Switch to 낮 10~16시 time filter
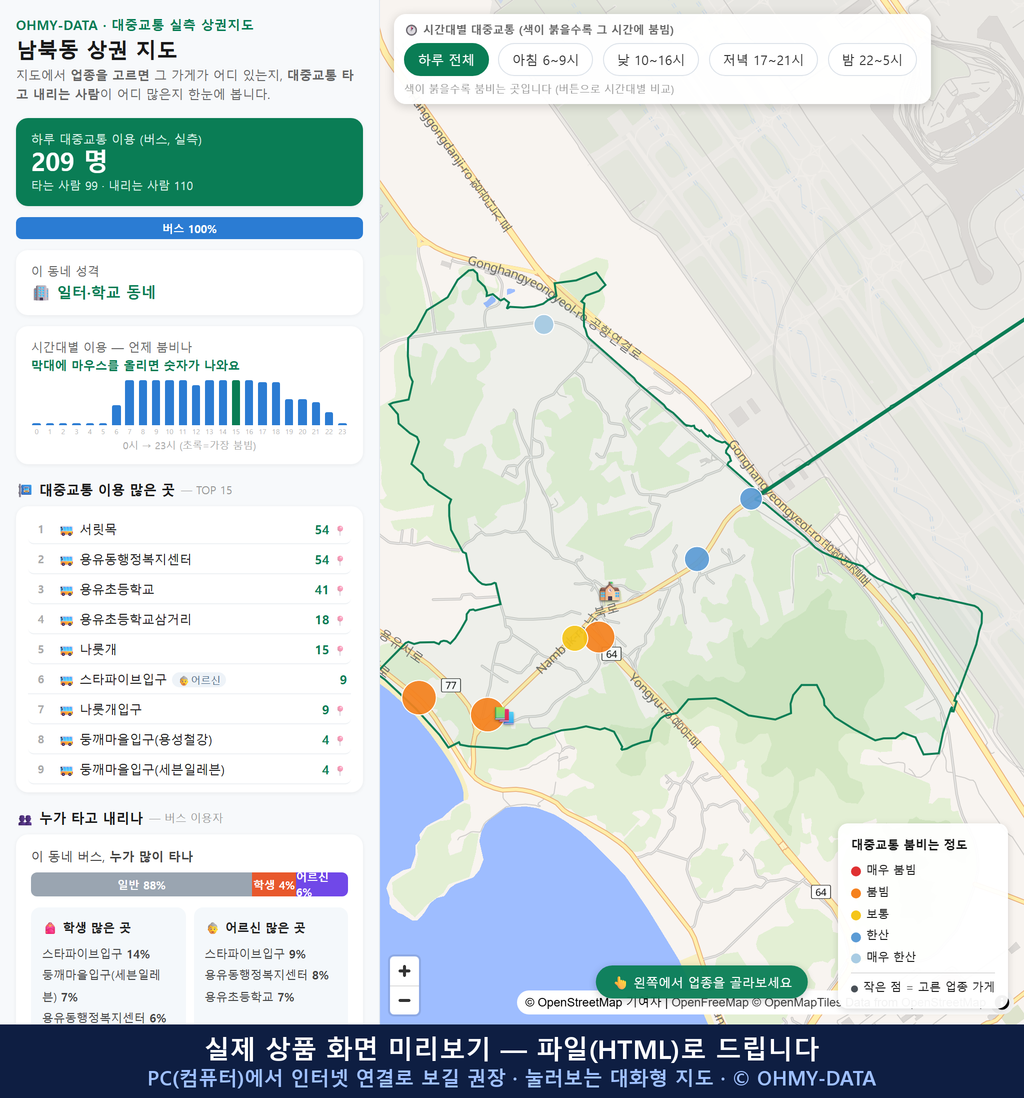This screenshot has width=1024, height=1098. pyautogui.click(x=651, y=60)
